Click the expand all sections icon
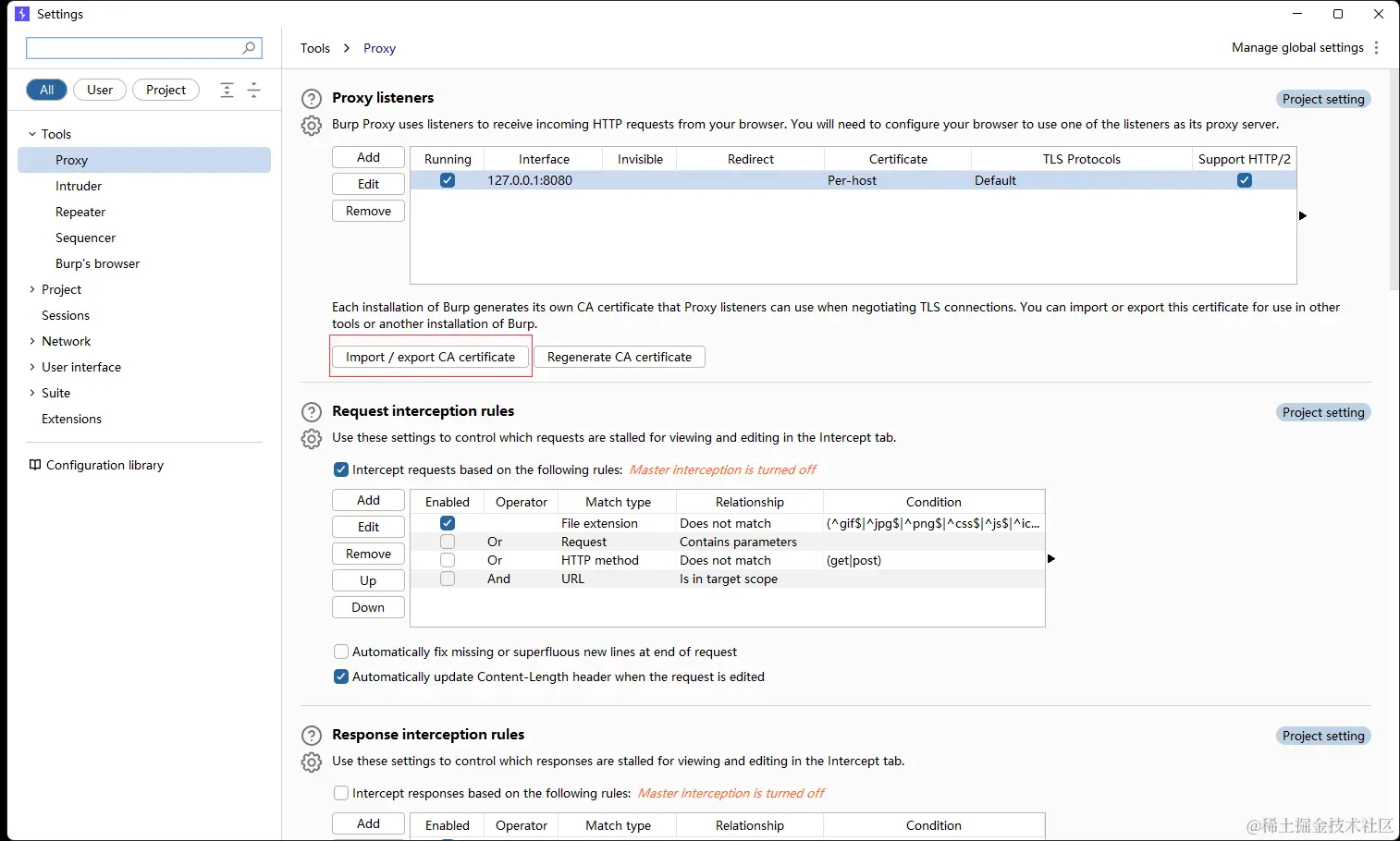The height and width of the screenshot is (841, 1400). coord(227,90)
